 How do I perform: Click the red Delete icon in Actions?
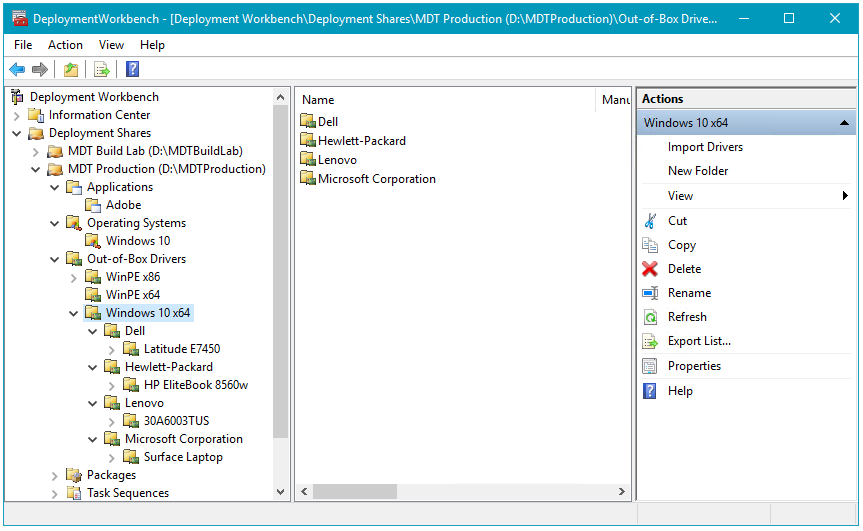pos(650,269)
